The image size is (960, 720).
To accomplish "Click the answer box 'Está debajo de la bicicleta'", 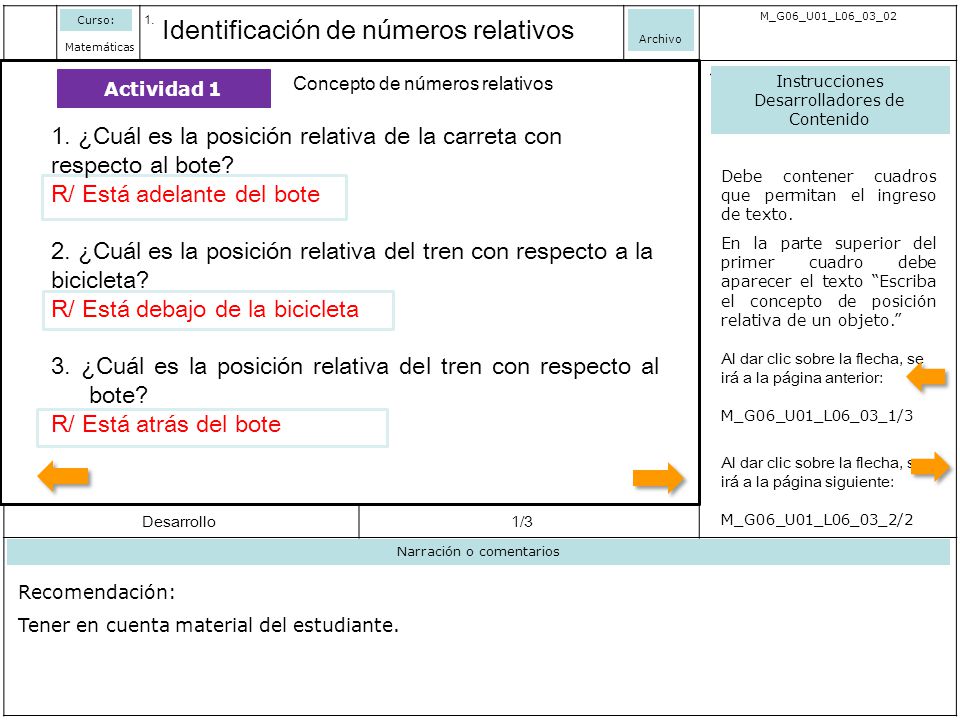I will 218,310.
